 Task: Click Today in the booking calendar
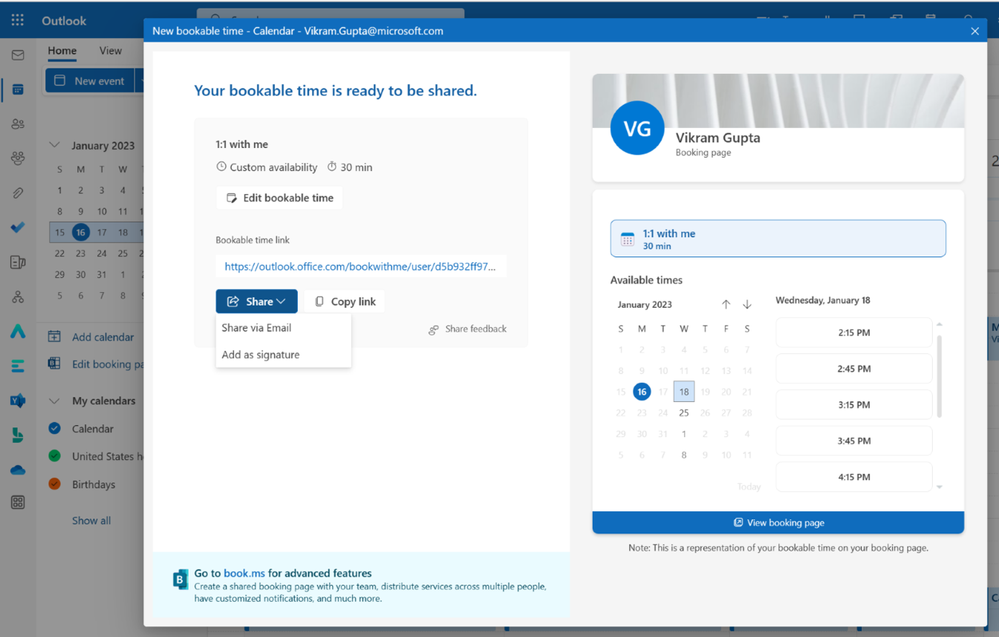tap(749, 487)
